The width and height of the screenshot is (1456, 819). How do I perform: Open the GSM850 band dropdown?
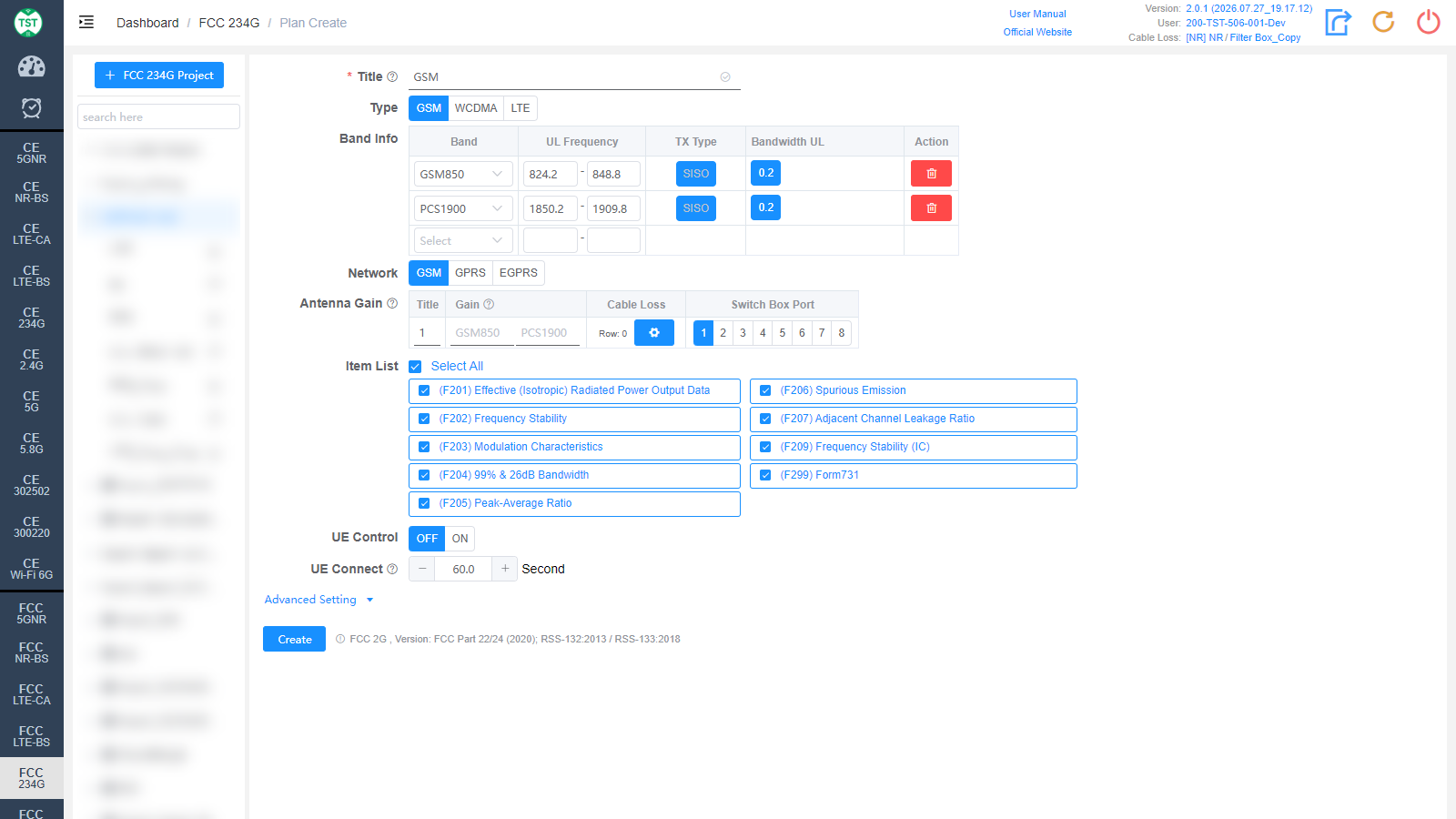[x=463, y=174]
